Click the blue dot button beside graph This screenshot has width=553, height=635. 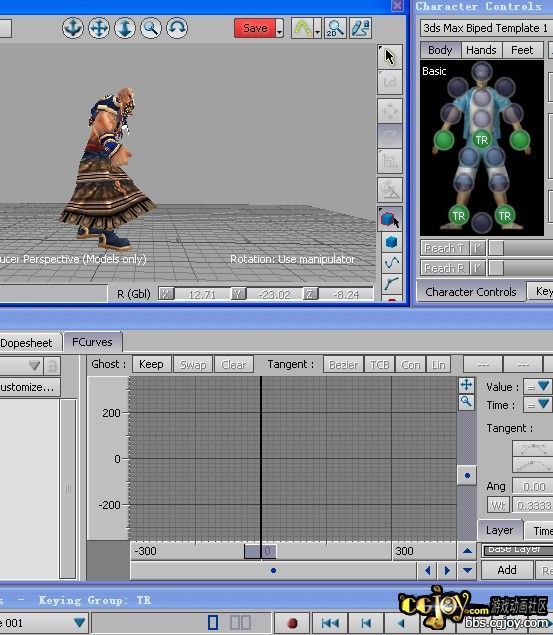click(467, 475)
